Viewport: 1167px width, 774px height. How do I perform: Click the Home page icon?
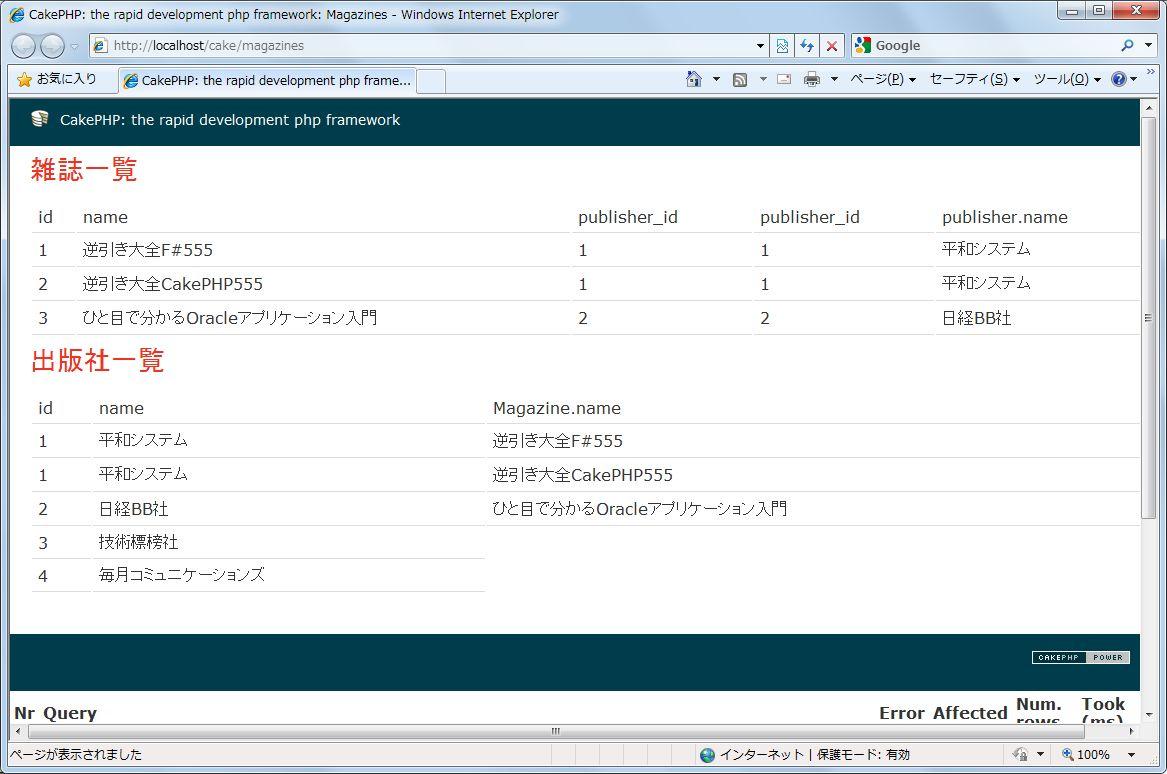point(694,80)
